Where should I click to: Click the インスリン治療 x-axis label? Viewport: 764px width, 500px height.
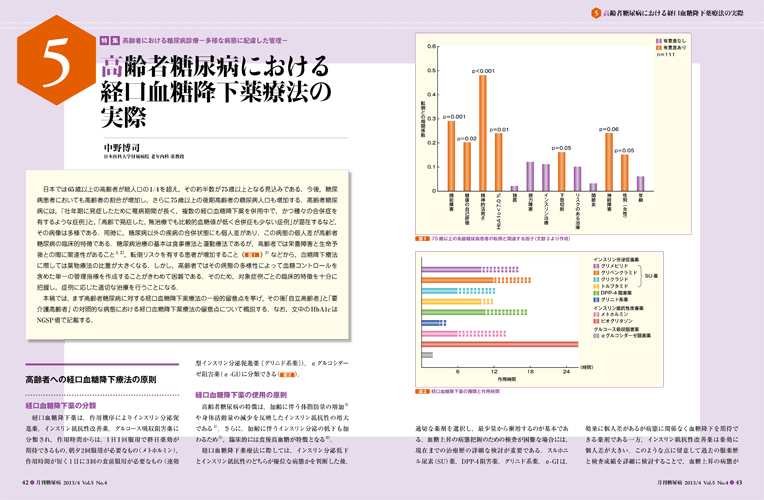point(546,209)
